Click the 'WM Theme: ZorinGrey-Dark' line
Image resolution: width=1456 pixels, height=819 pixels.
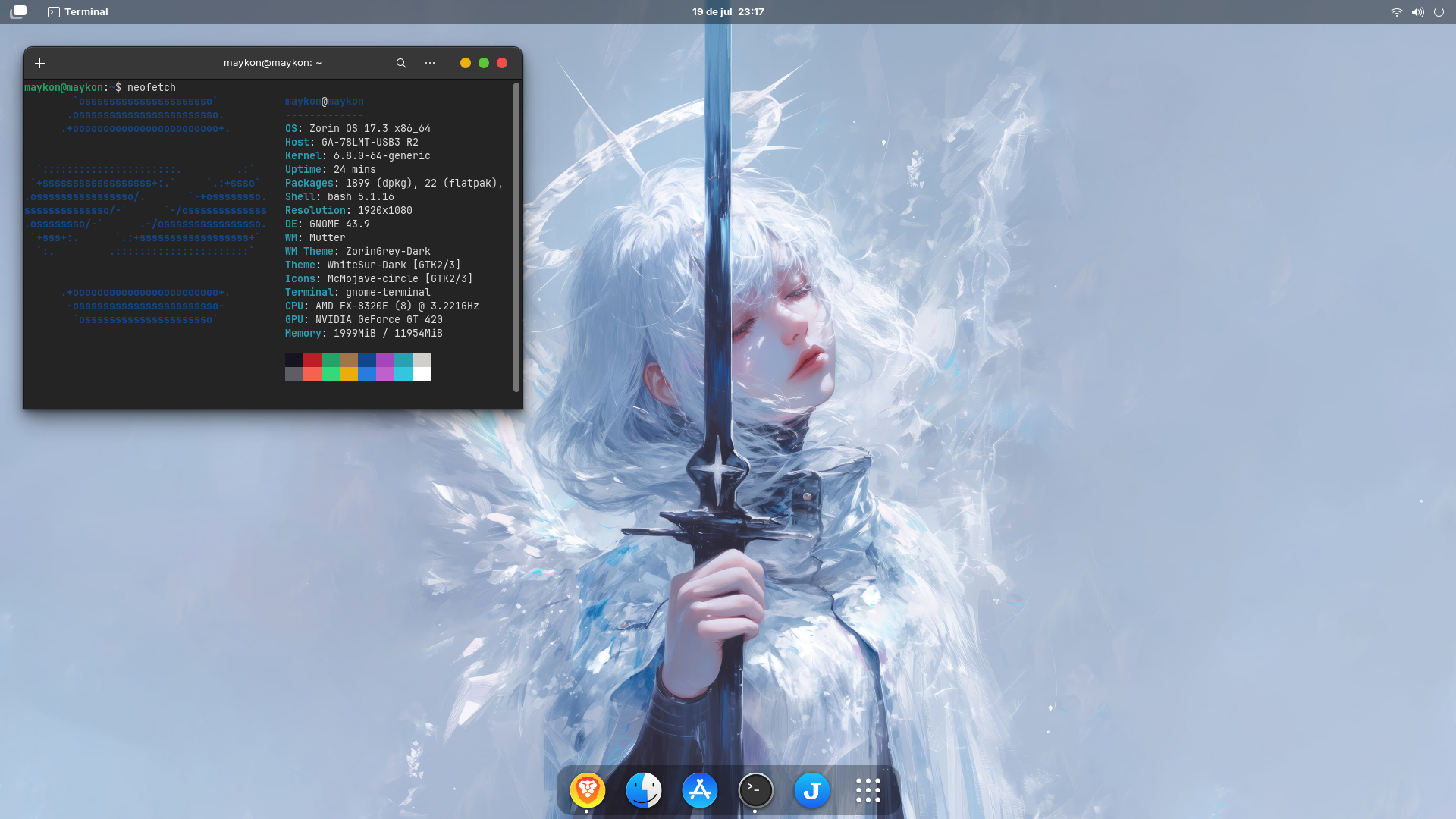pos(358,251)
